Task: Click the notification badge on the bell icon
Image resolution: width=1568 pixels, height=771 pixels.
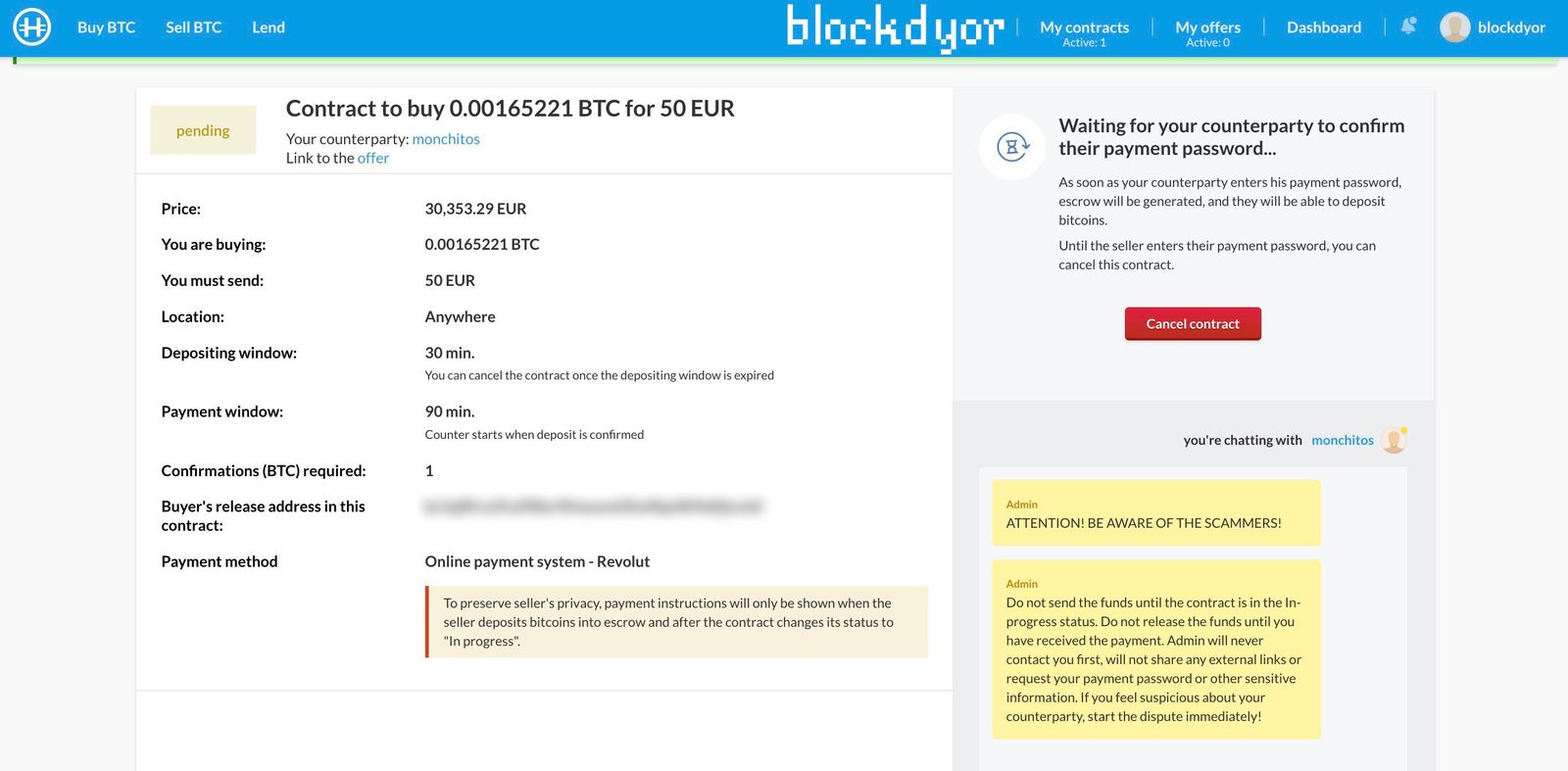Action: (x=1414, y=20)
